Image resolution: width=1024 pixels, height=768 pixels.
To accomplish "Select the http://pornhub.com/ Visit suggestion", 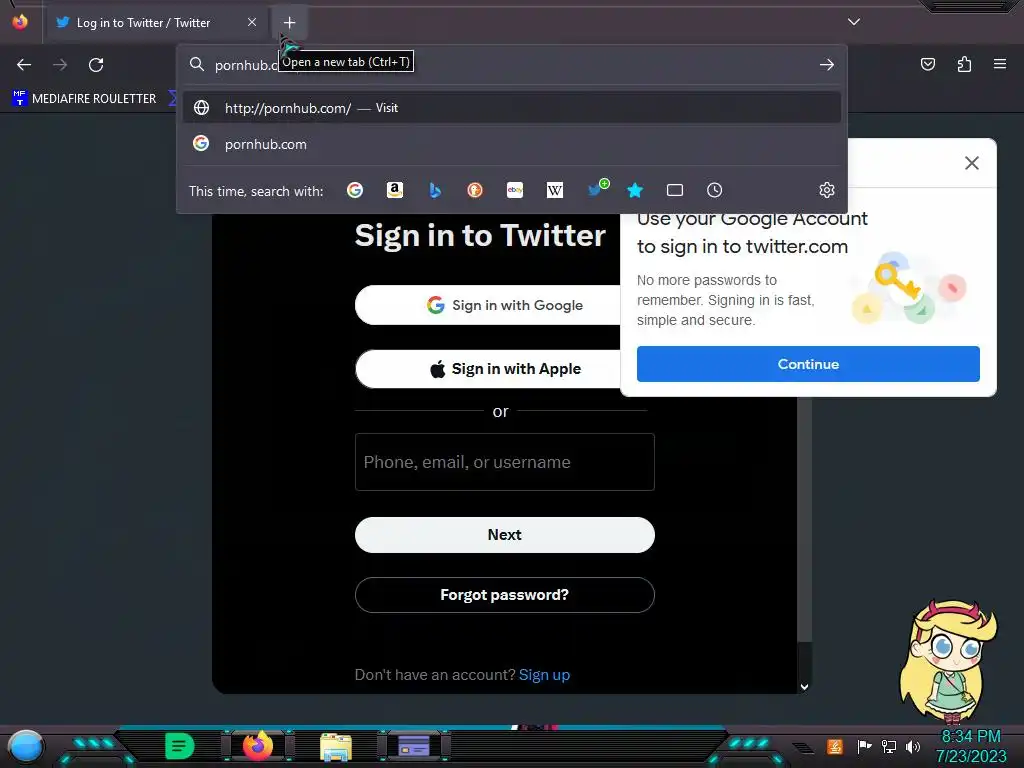I will (512, 108).
